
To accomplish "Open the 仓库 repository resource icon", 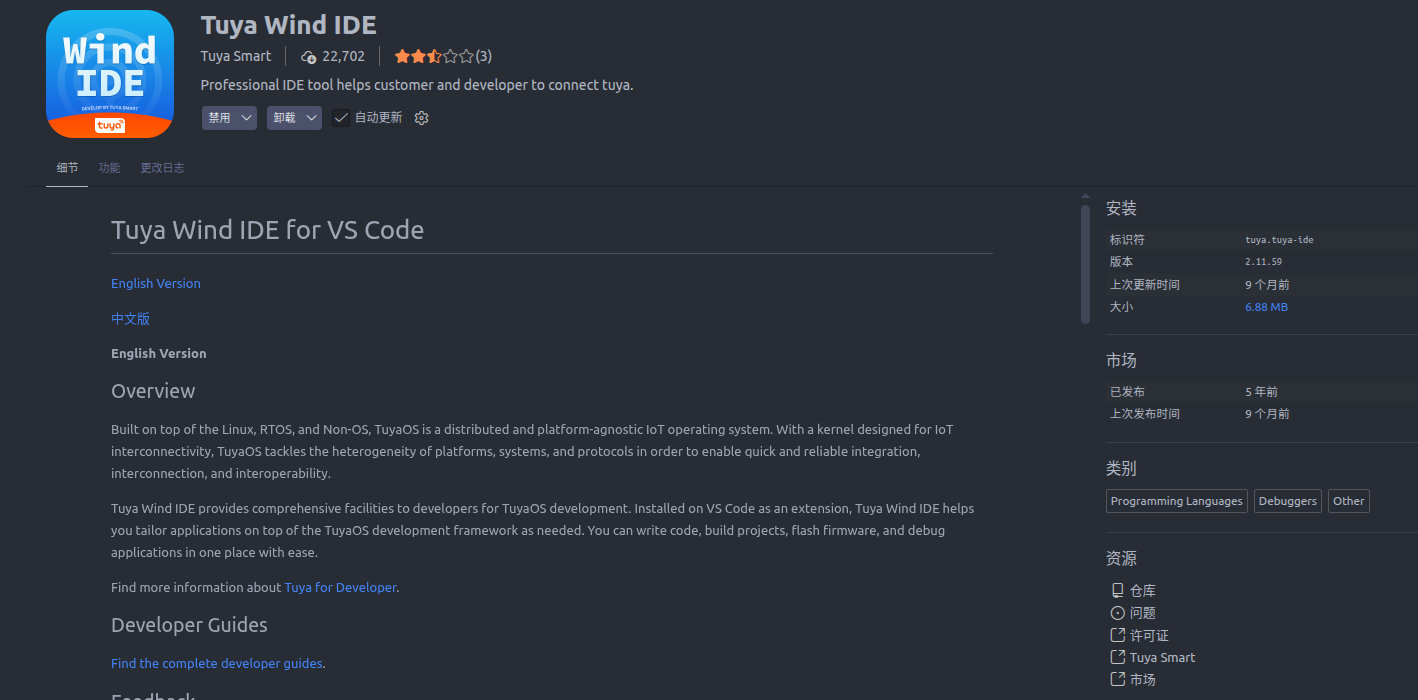I will click(x=1117, y=591).
